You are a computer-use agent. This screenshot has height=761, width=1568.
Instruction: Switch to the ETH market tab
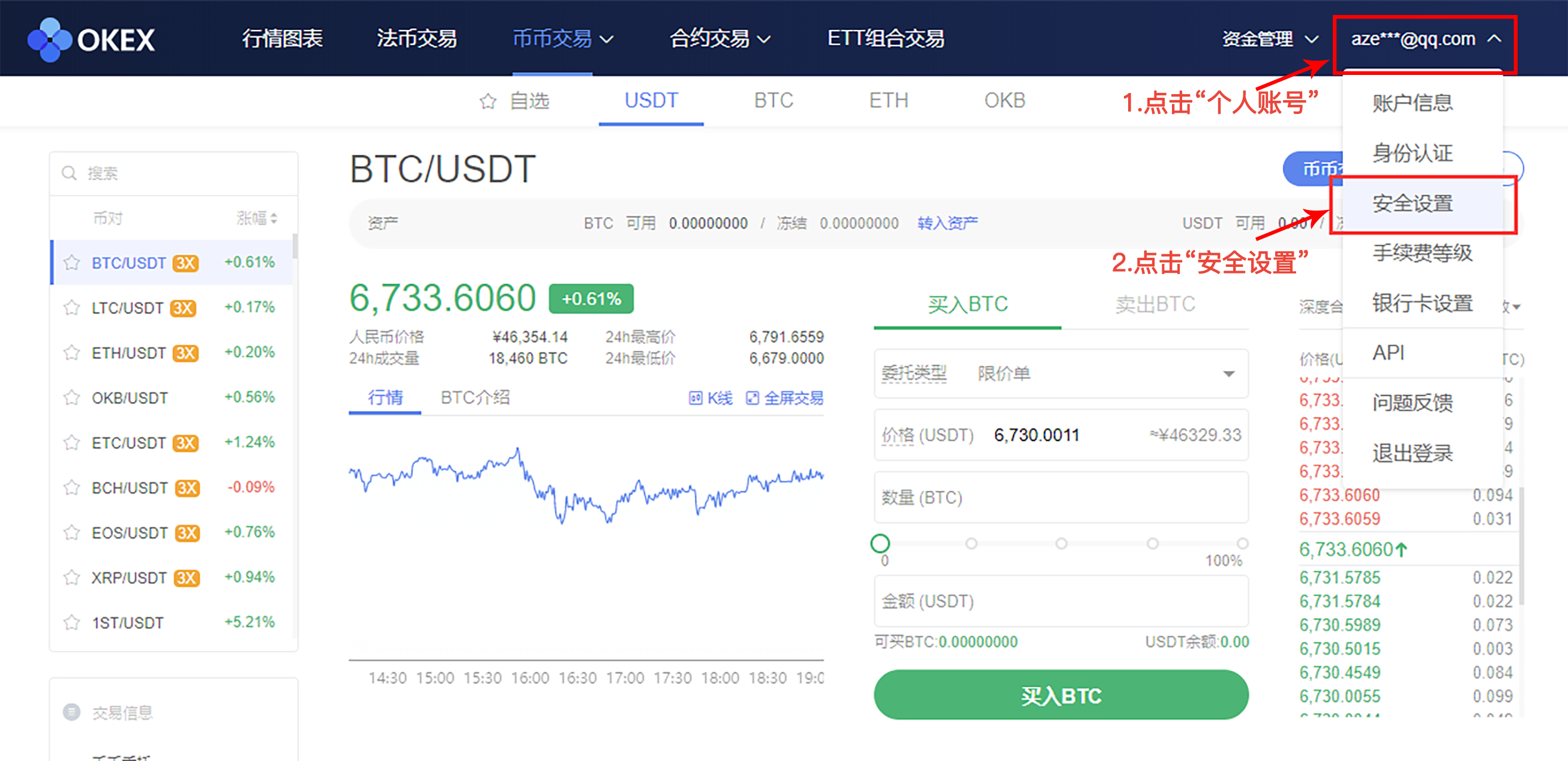889,100
